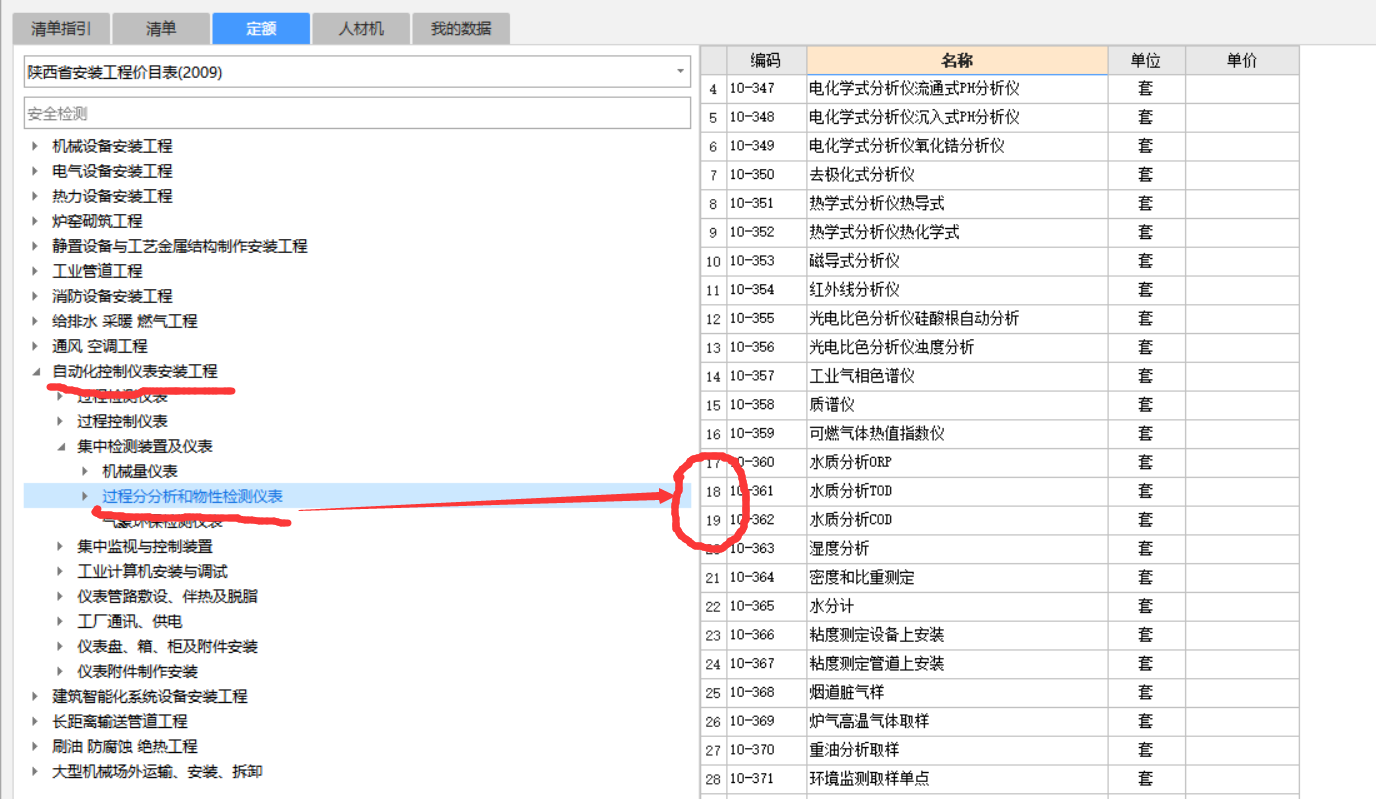
Task: Select the 质谱仪 row
Action: coord(1000,405)
